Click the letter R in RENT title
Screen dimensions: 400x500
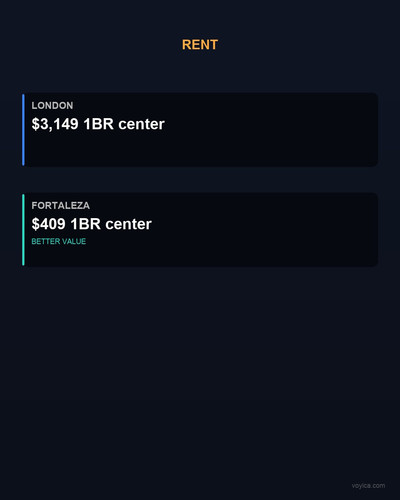[x=186, y=45]
